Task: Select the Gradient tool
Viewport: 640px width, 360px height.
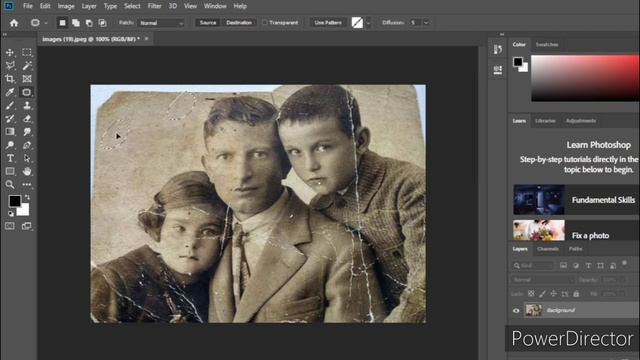Action: [10, 132]
